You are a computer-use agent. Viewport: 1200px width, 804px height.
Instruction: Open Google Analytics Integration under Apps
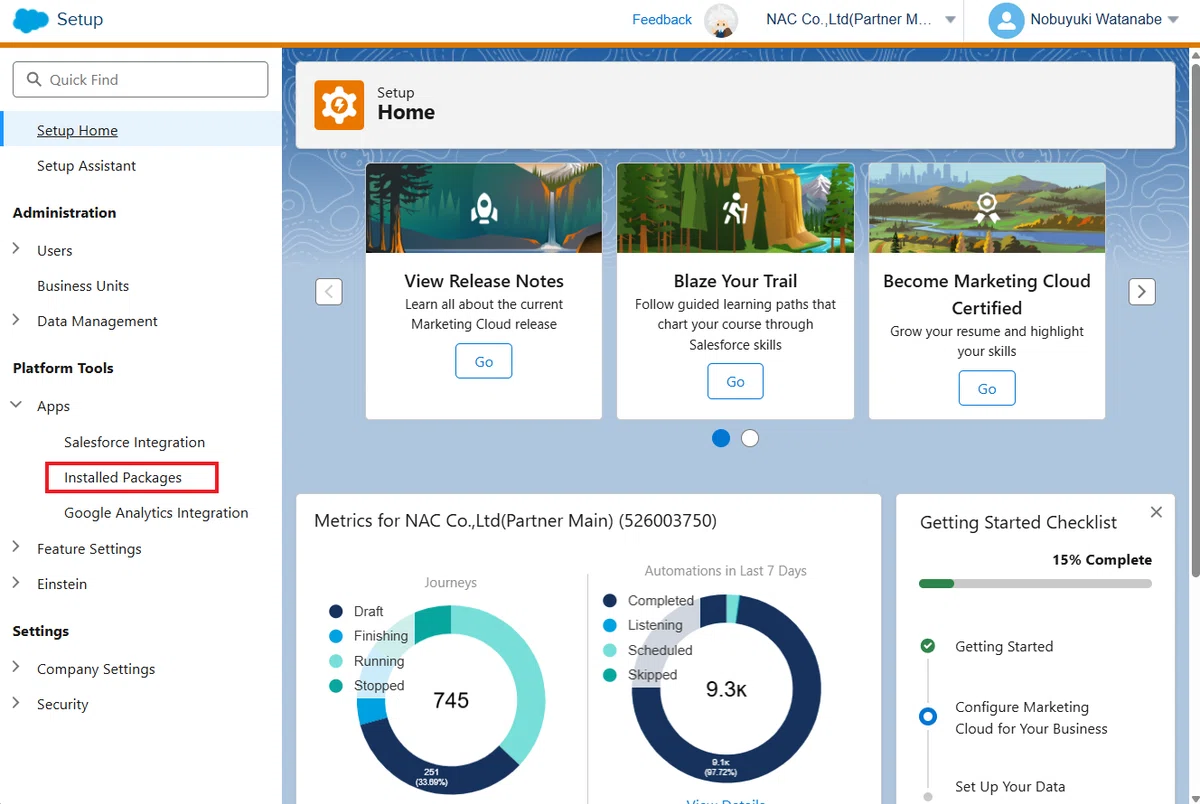tap(156, 513)
